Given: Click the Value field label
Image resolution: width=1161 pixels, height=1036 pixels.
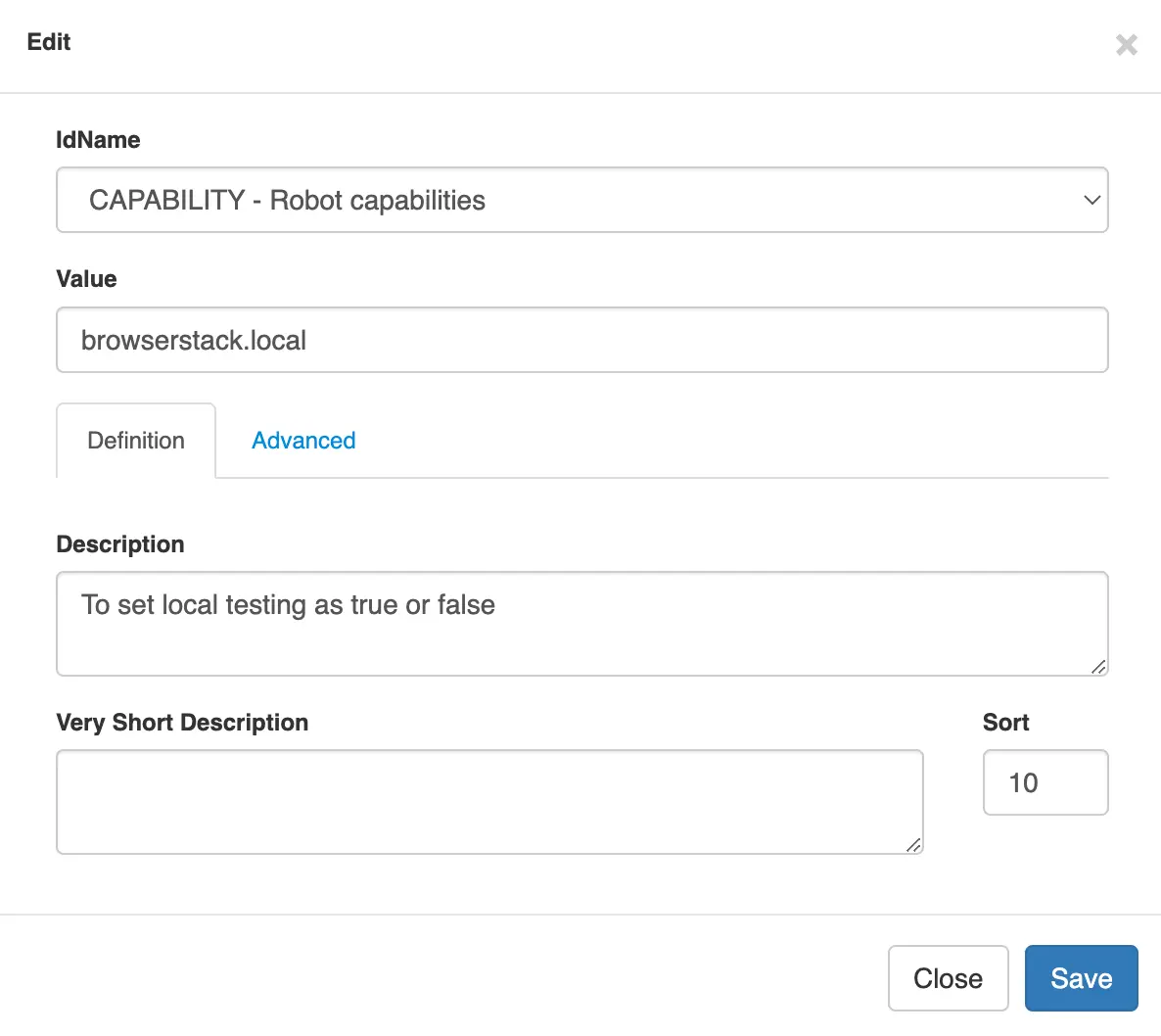Looking at the screenshot, I should pyautogui.click(x=86, y=279).
